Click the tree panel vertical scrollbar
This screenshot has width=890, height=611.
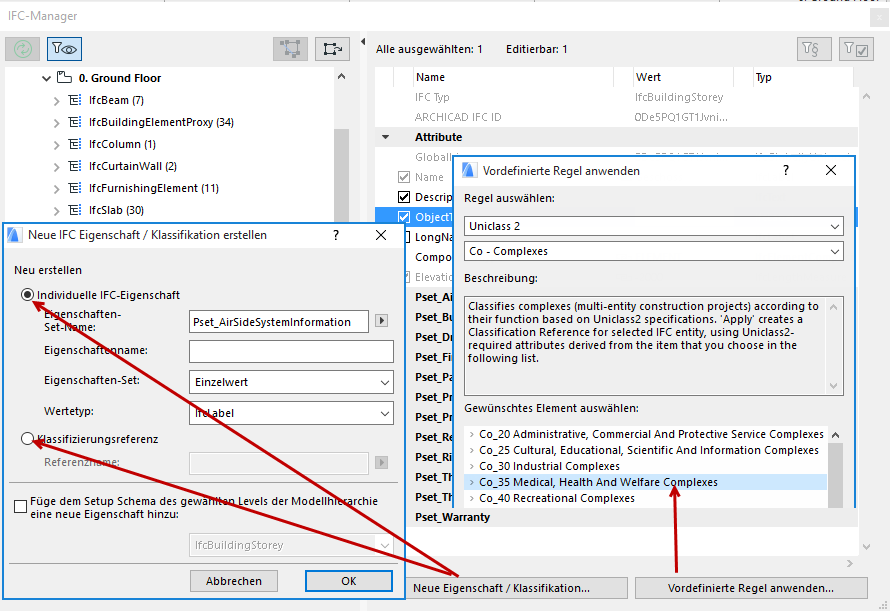(x=341, y=175)
